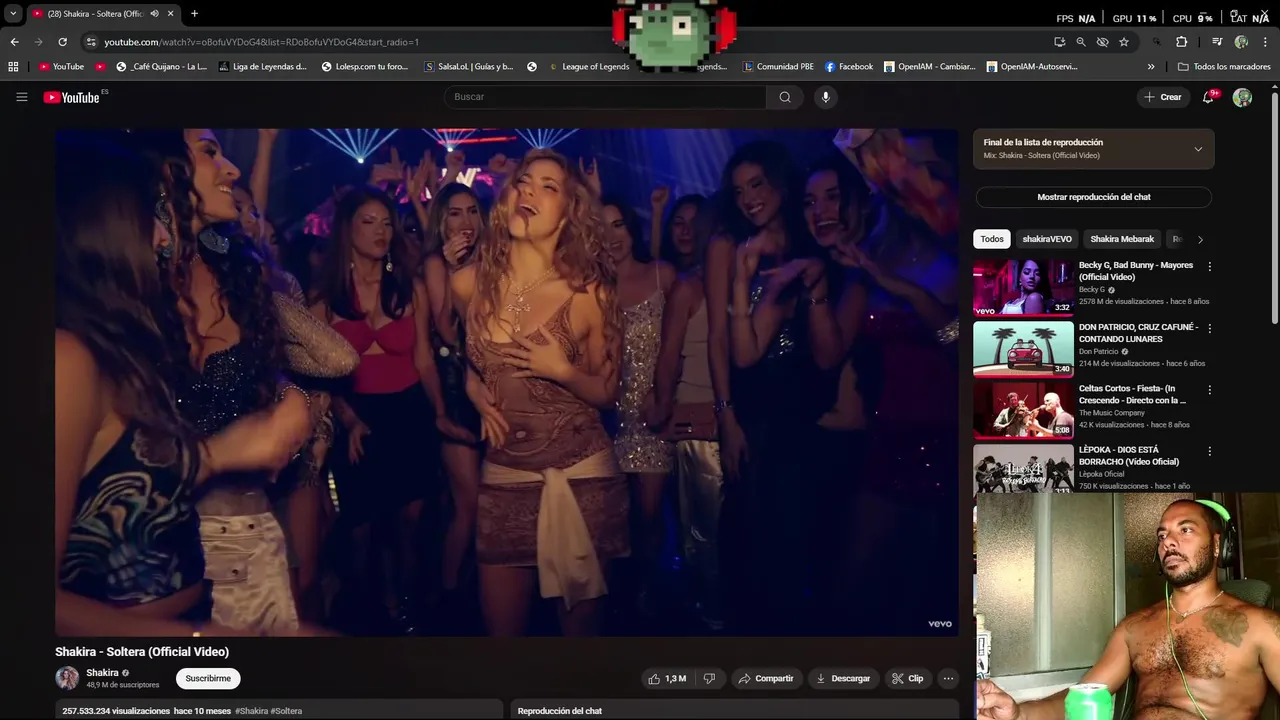Open Chrome three-dot menu
The image size is (1280, 720).
(x=1264, y=42)
